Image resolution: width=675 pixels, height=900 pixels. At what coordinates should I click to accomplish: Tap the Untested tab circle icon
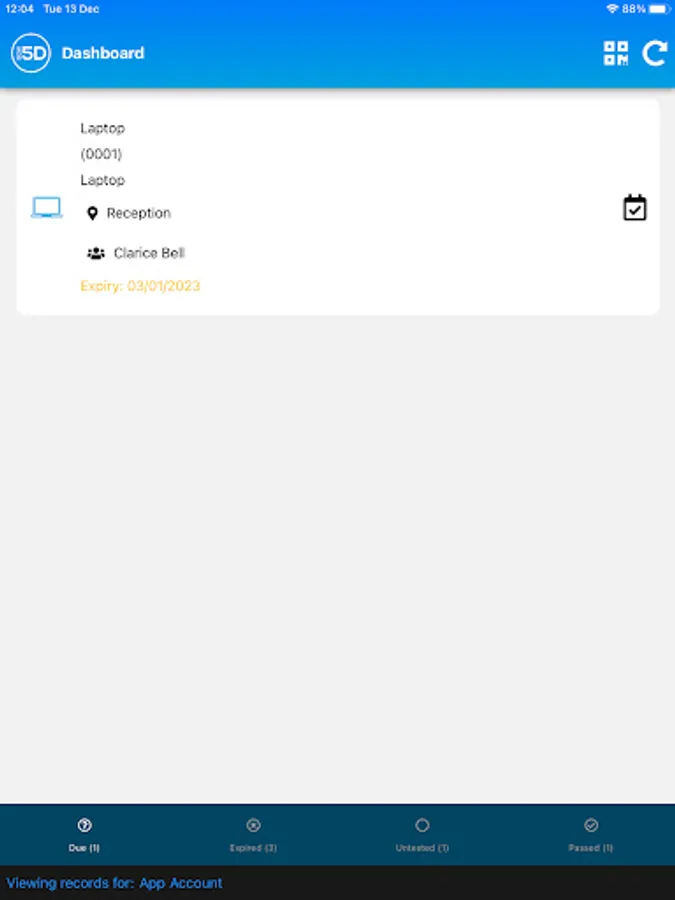click(x=422, y=825)
